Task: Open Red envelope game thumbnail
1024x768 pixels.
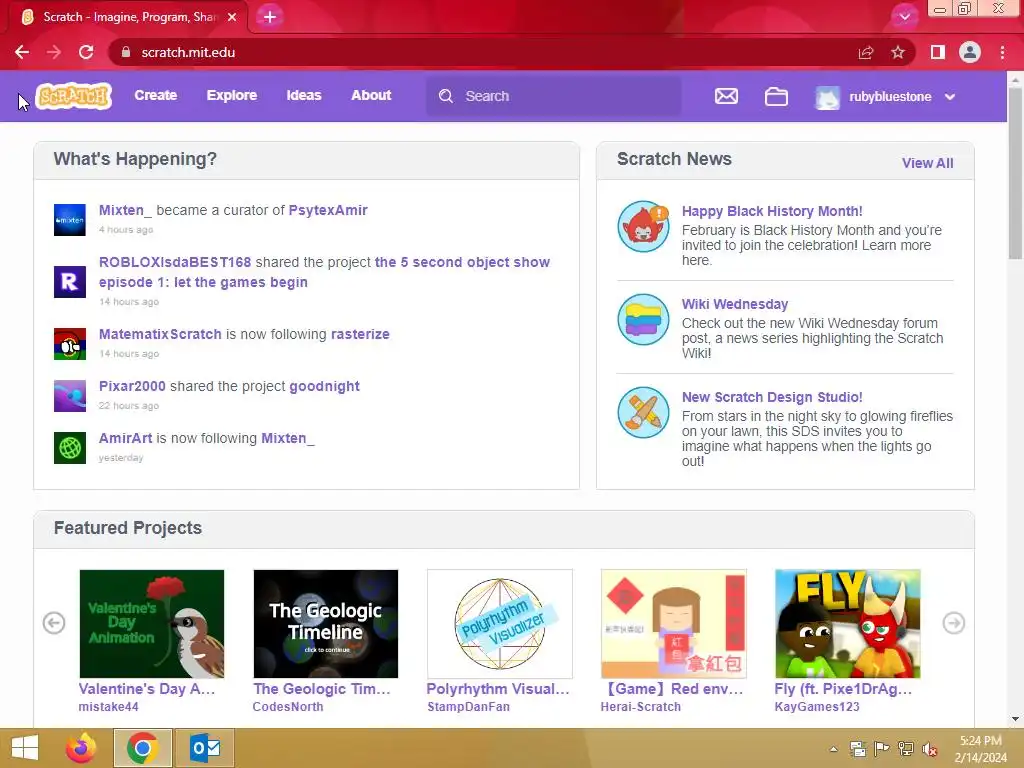Action: tap(673, 624)
